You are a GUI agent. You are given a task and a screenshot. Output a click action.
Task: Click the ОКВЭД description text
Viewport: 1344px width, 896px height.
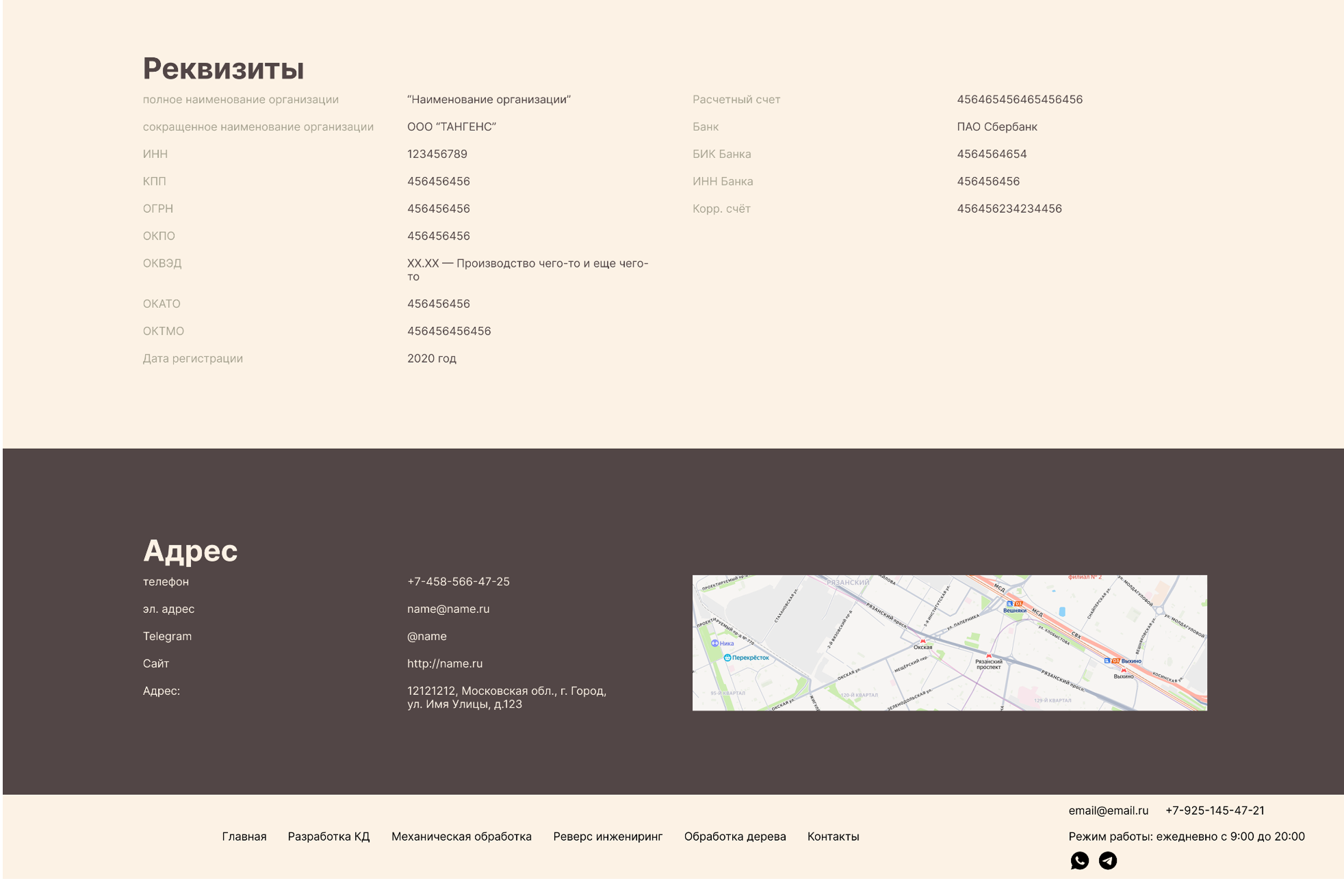pyautogui.click(x=528, y=269)
